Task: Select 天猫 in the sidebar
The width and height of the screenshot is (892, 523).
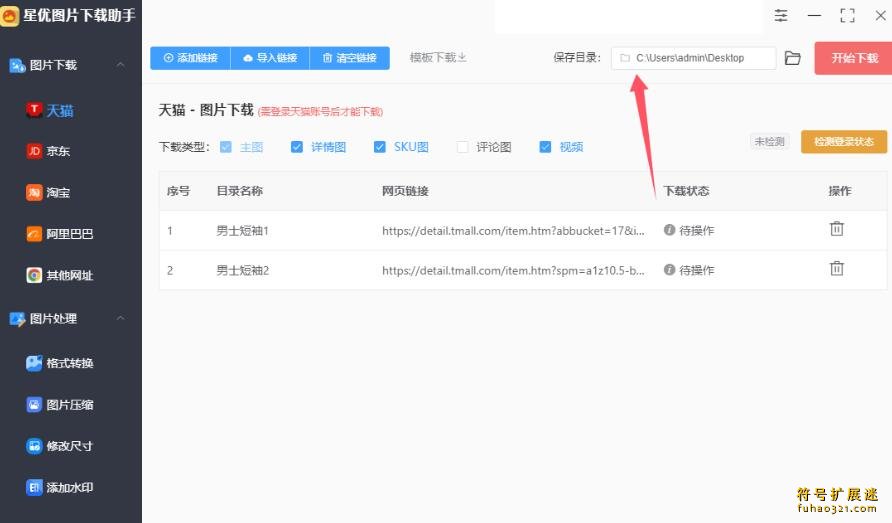Action: click(59, 110)
